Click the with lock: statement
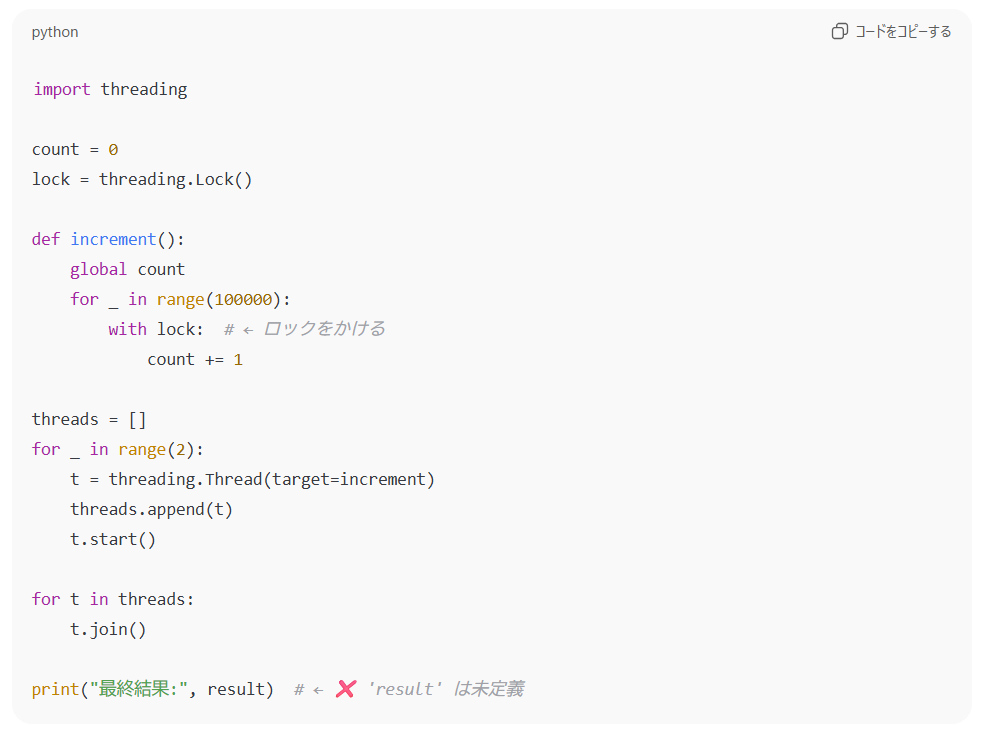 (x=156, y=329)
